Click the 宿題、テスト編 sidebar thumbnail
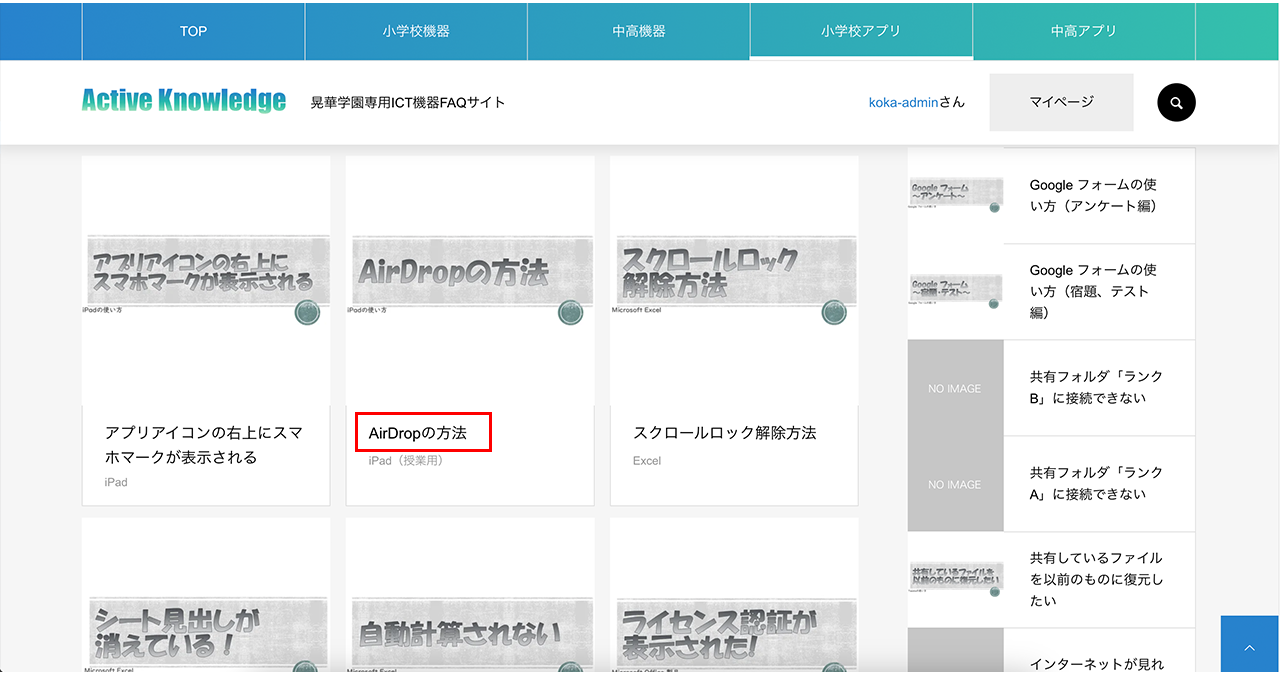 pyautogui.click(x=955, y=292)
